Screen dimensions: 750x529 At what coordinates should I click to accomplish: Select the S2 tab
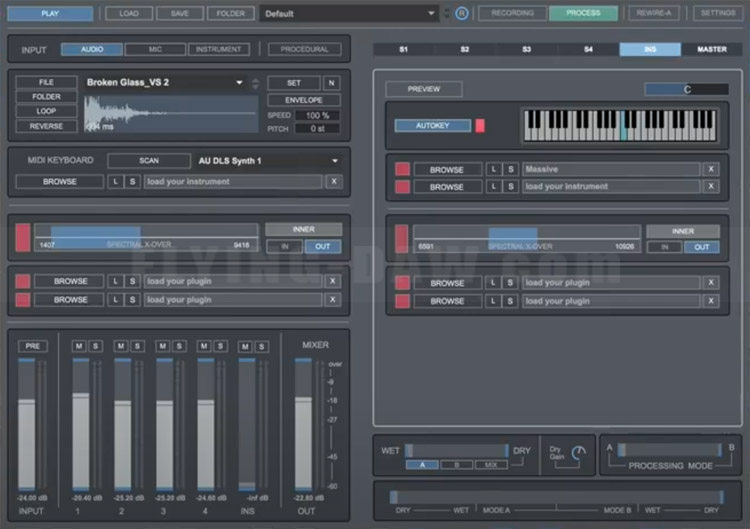(465, 49)
